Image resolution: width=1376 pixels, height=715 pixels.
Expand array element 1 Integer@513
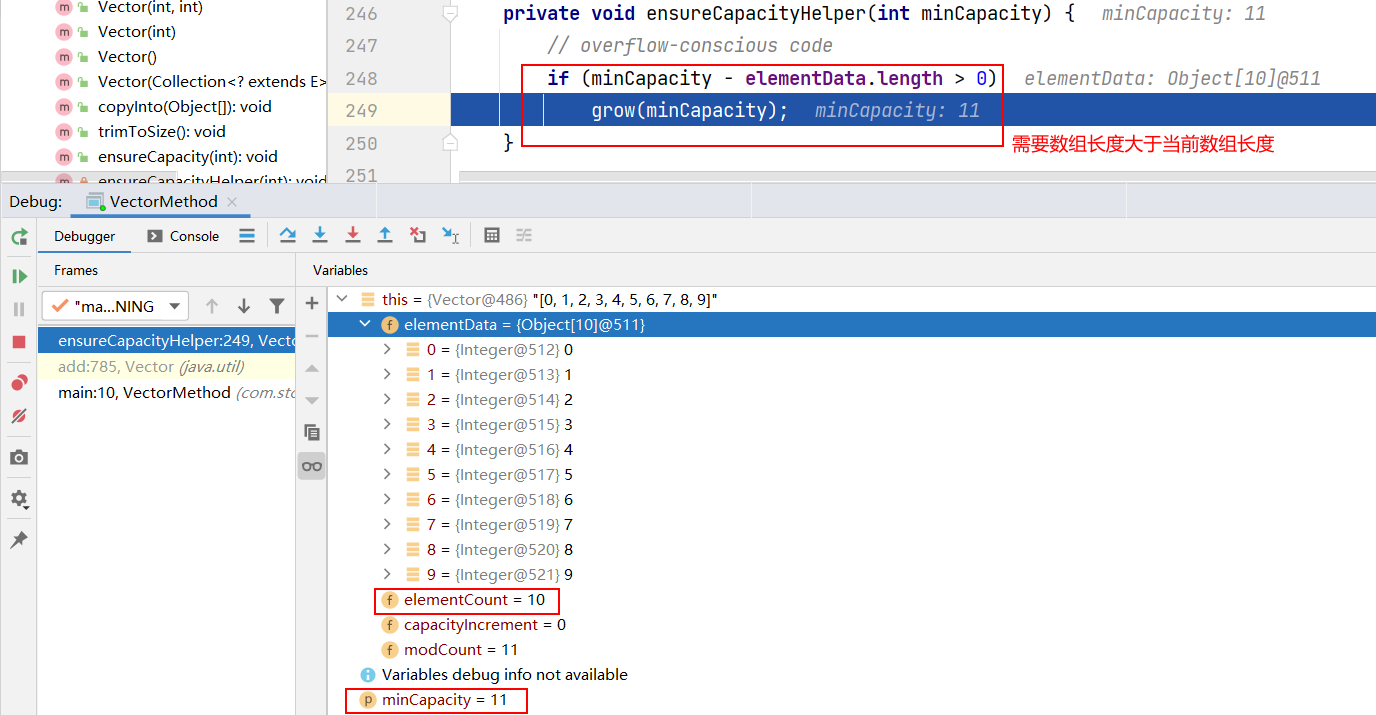click(x=388, y=374)
